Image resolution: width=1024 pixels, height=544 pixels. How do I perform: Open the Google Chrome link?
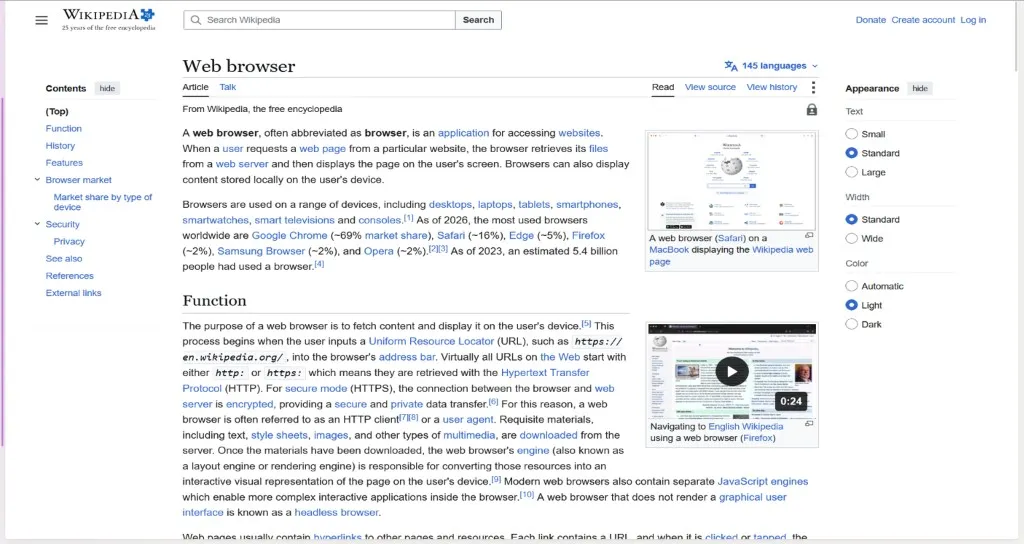tap(289, 235)
